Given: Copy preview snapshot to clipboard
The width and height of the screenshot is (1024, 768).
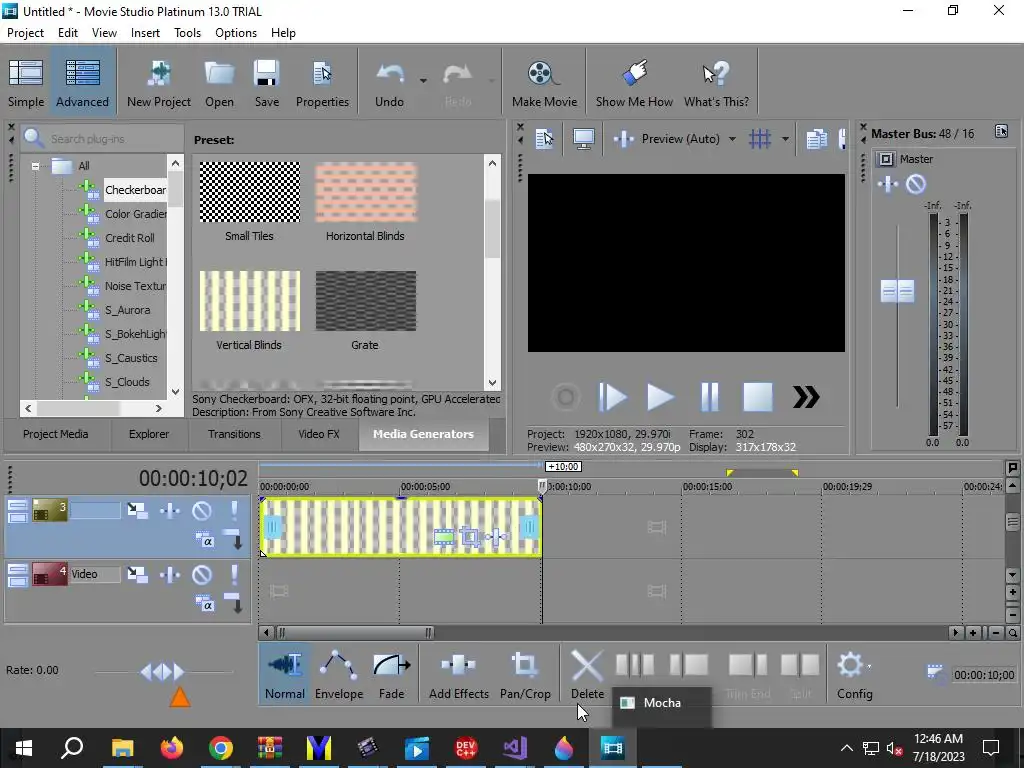Looking at the screenshot, I should 816,138.
